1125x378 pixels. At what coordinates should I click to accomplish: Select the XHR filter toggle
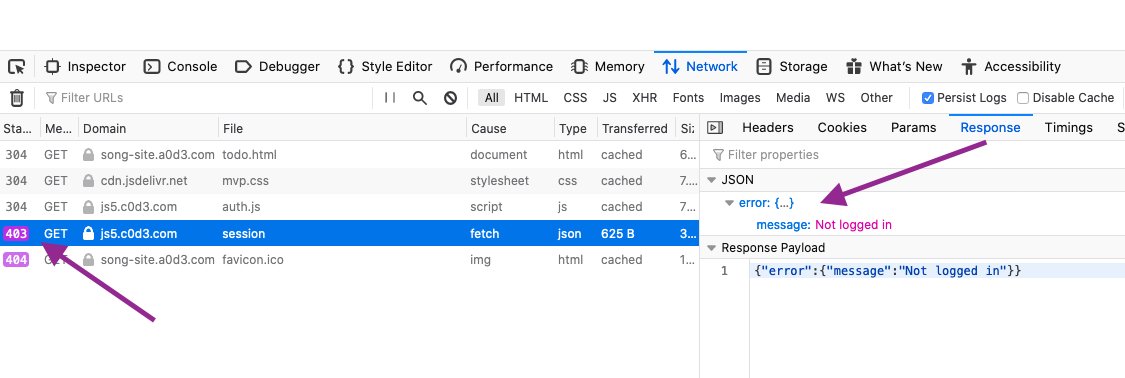(644, 98)
